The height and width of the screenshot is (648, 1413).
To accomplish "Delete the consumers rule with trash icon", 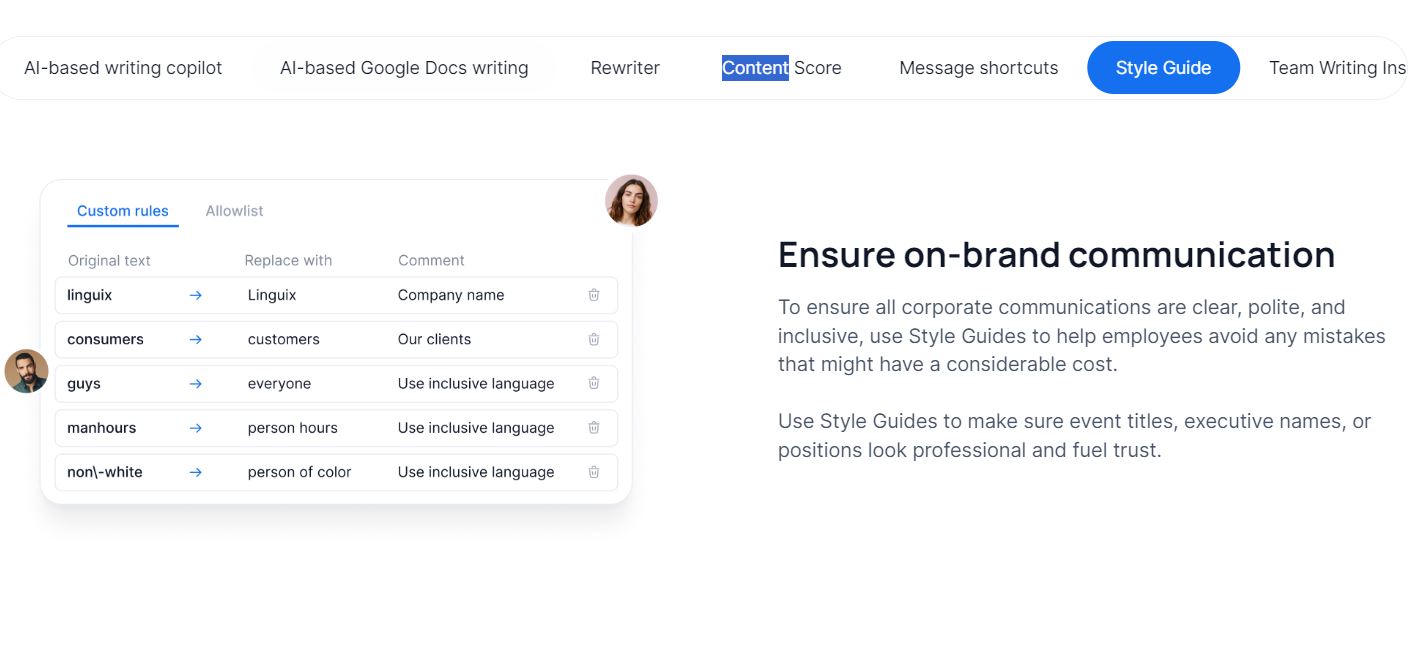I will (x=594, y=339).
